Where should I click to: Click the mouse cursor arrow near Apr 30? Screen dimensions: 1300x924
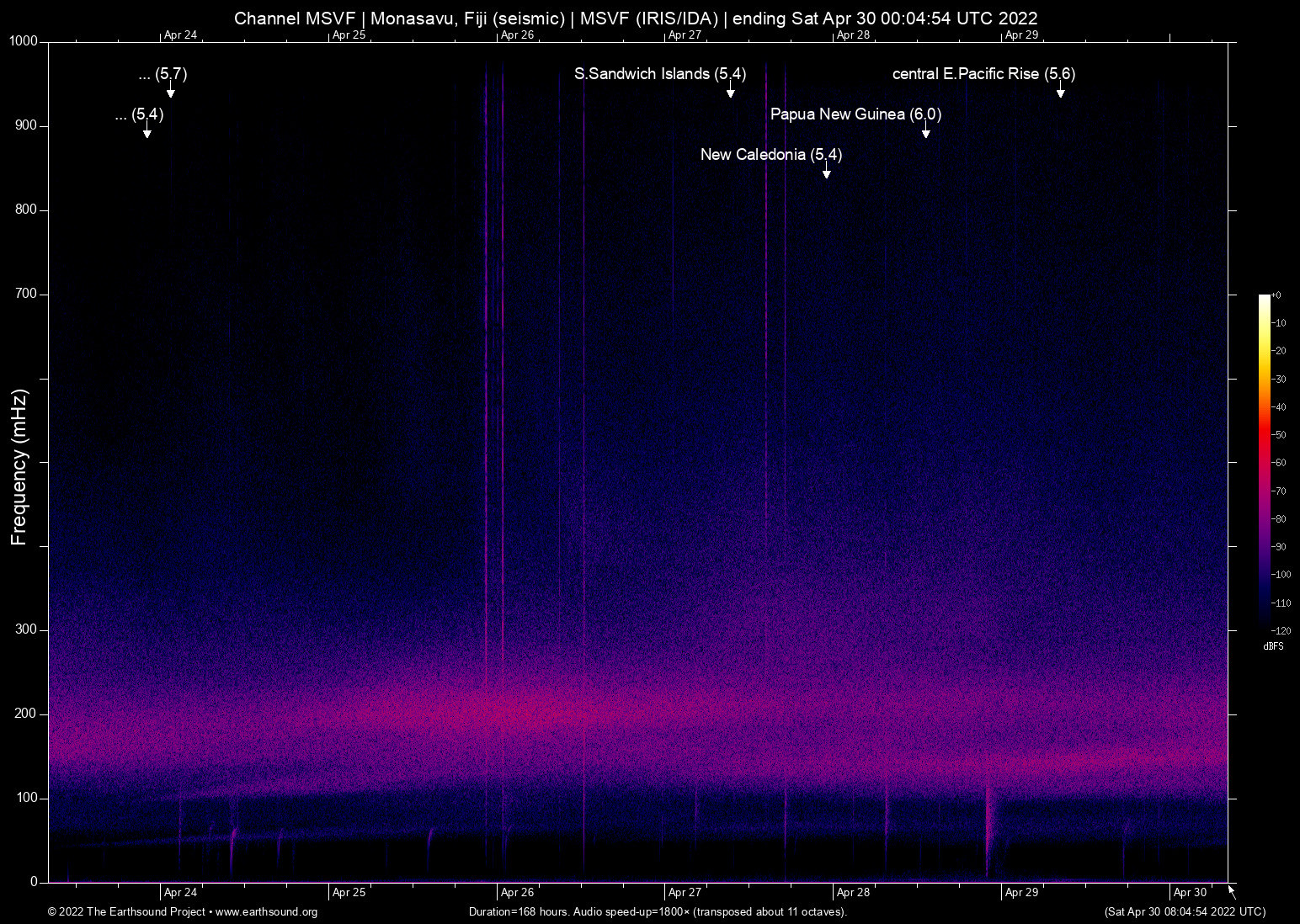(x=1230, y=889)
